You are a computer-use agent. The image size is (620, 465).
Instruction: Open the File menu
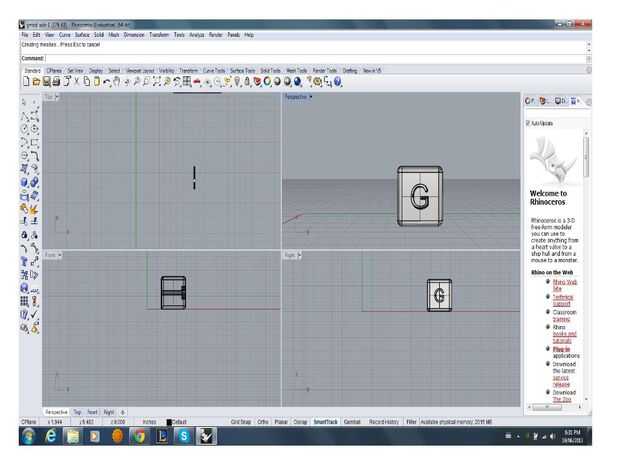tap(25, 35)
